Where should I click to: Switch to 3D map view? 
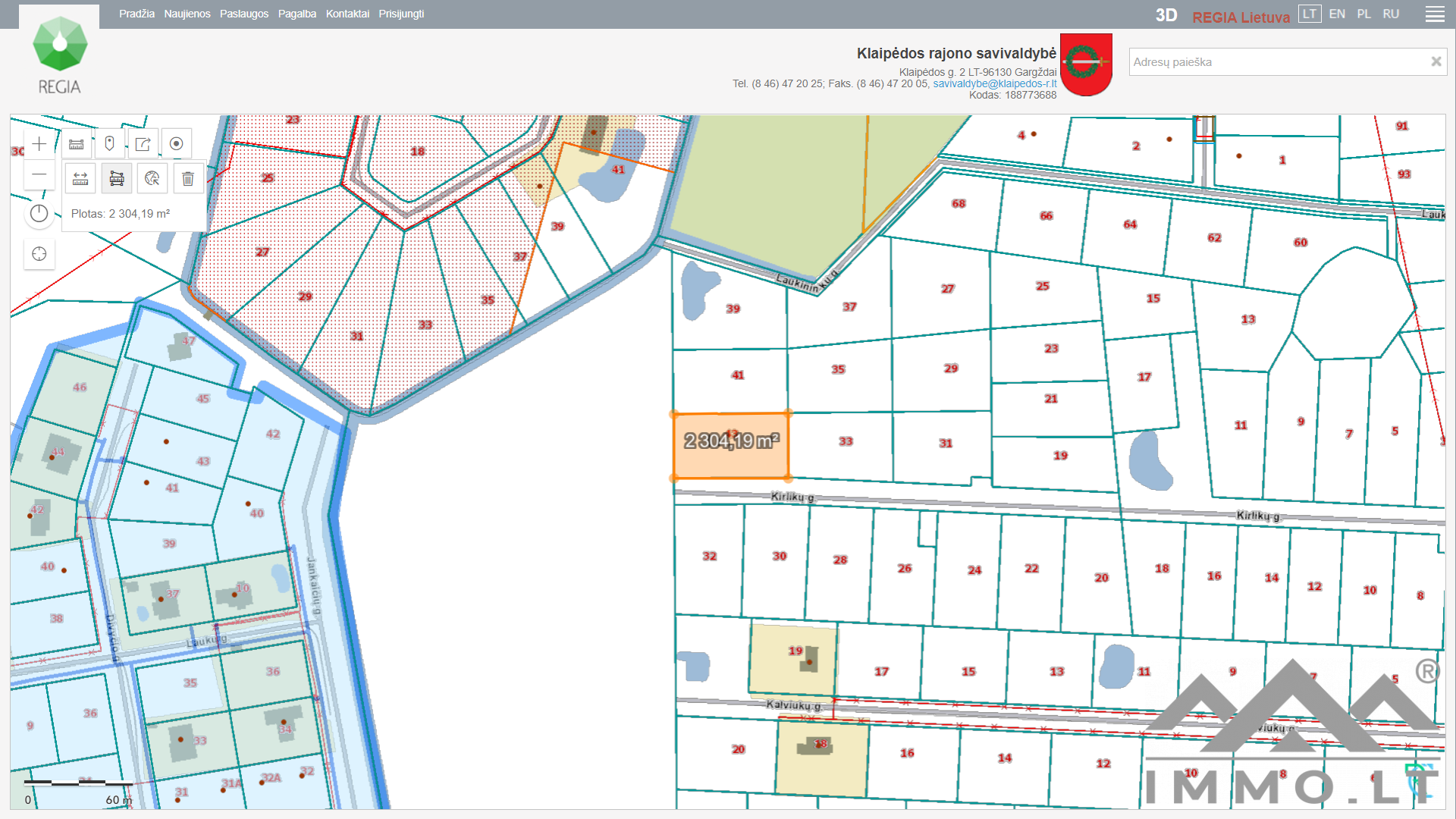(1166, 15)
